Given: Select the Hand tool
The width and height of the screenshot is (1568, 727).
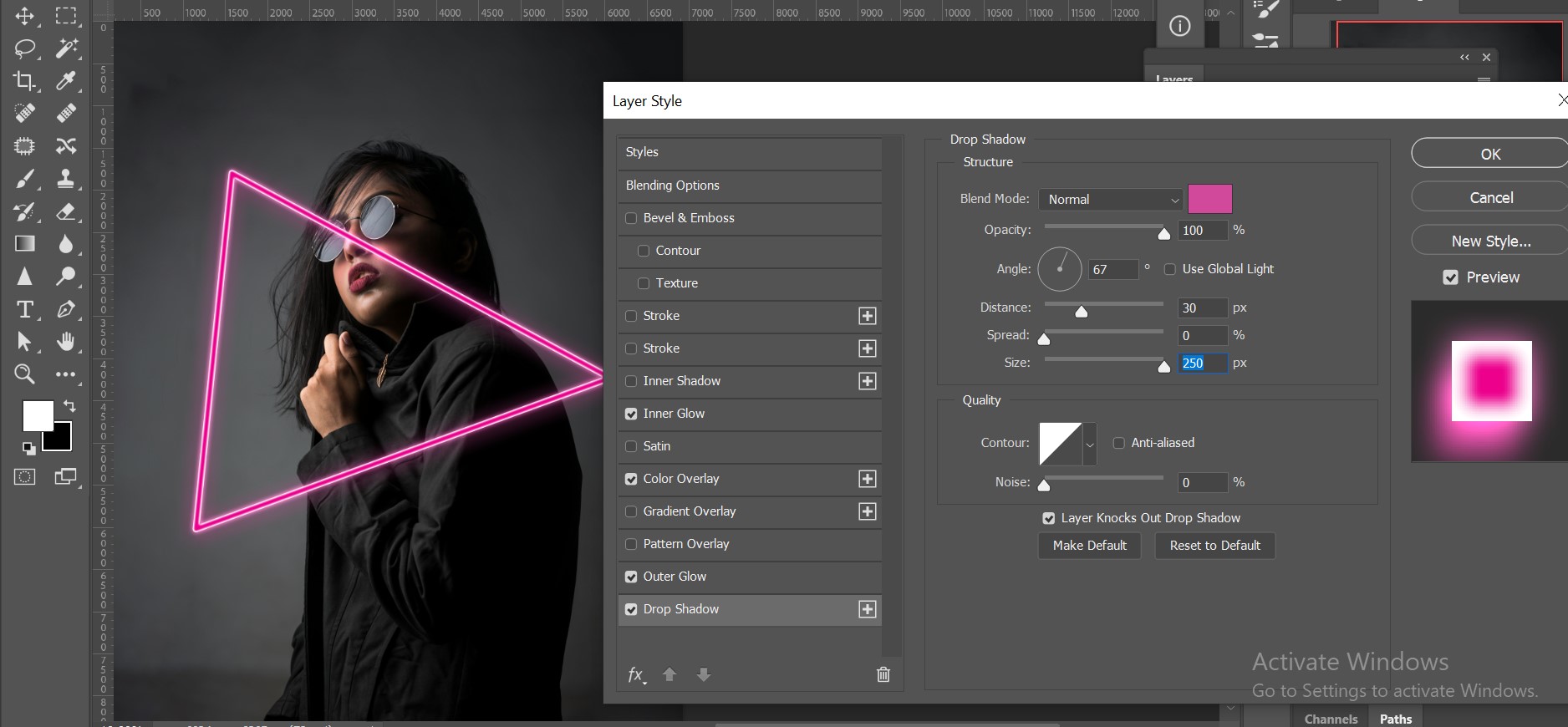Looking at the screenshot, I should tap(66, 342).
